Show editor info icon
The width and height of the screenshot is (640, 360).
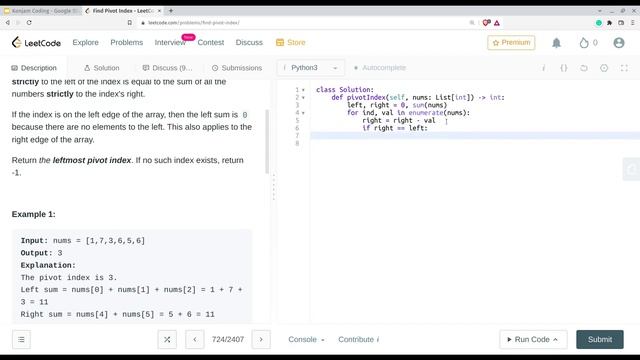(x=544, y=68)
